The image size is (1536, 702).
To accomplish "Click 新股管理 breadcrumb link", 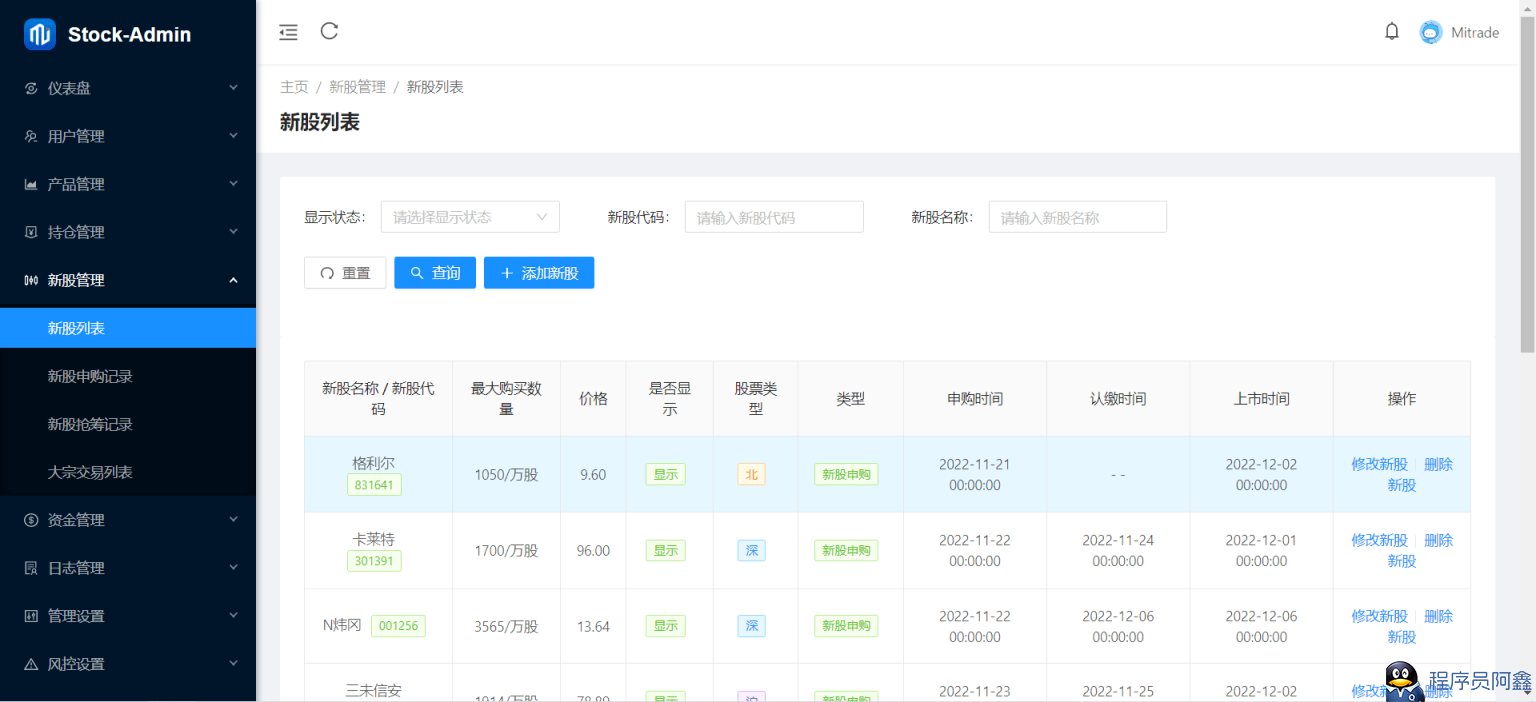I will pos(357,87).
